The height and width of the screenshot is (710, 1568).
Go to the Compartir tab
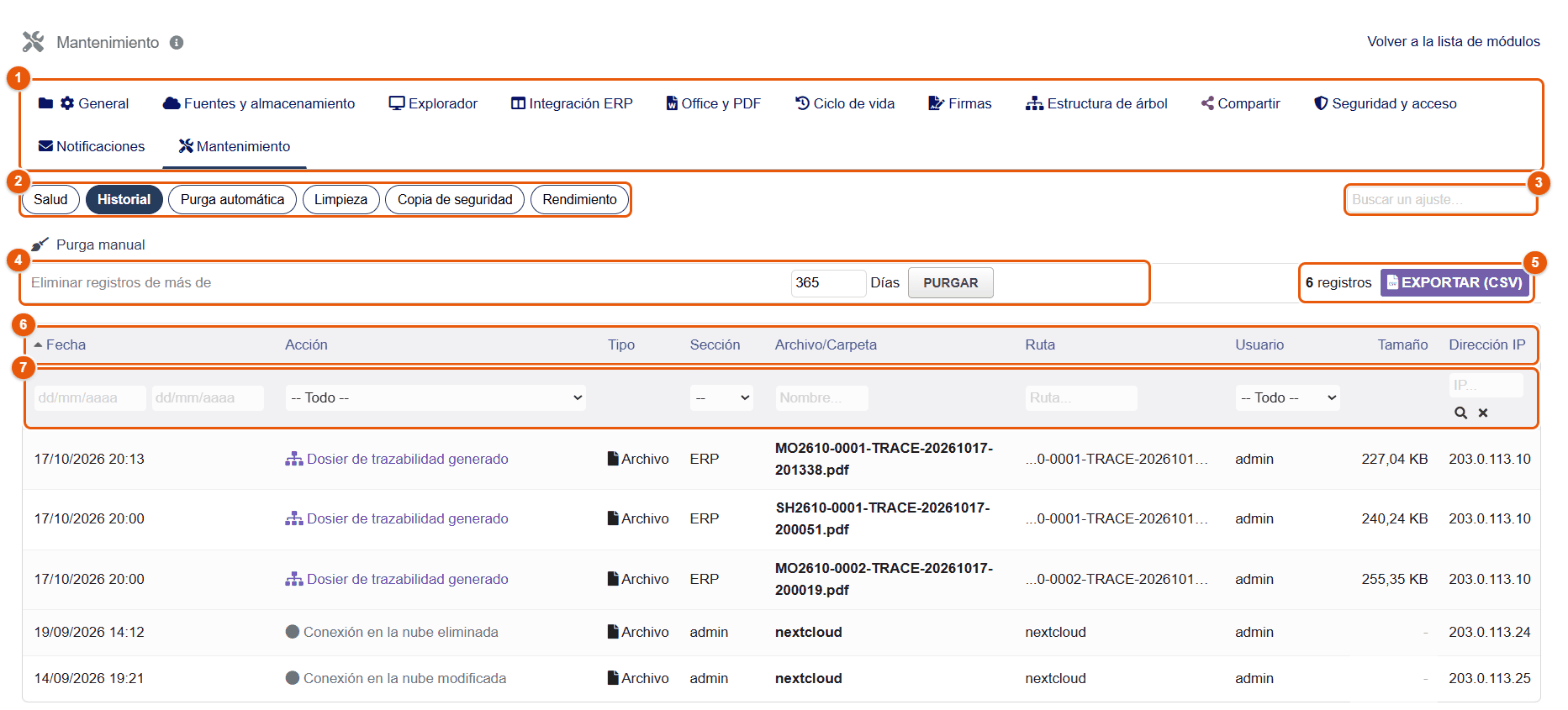click(x=1240, y=103)
